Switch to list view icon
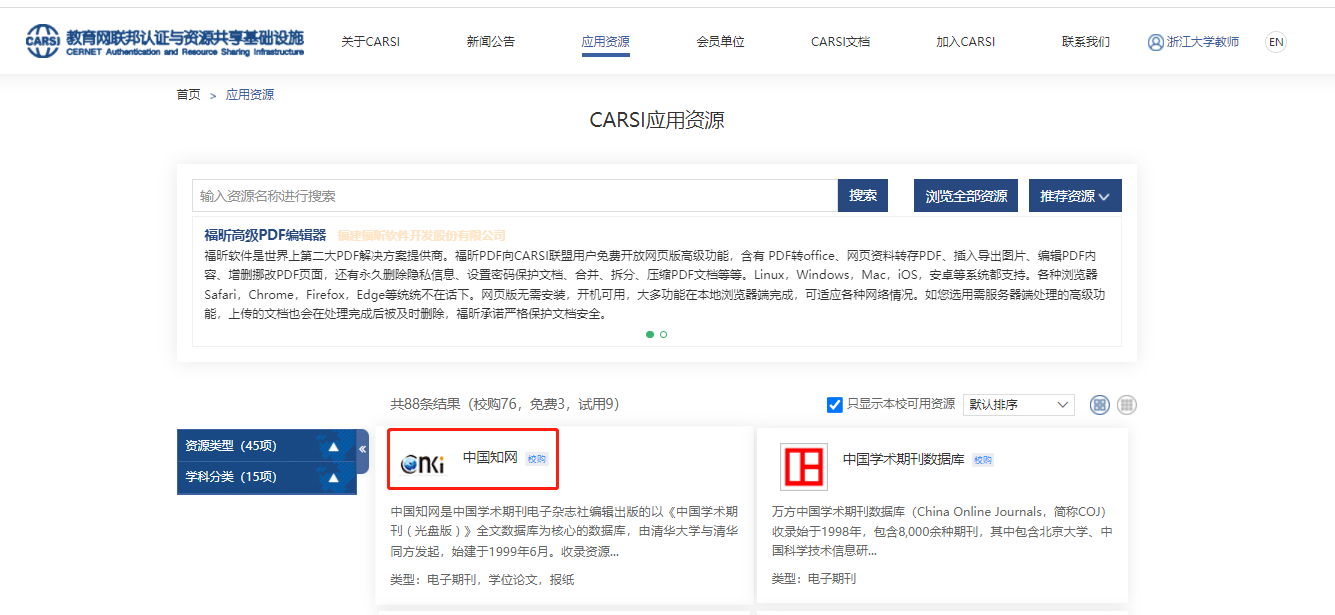This screenshot has width=1335, height=615. (x=1127, y=405)
